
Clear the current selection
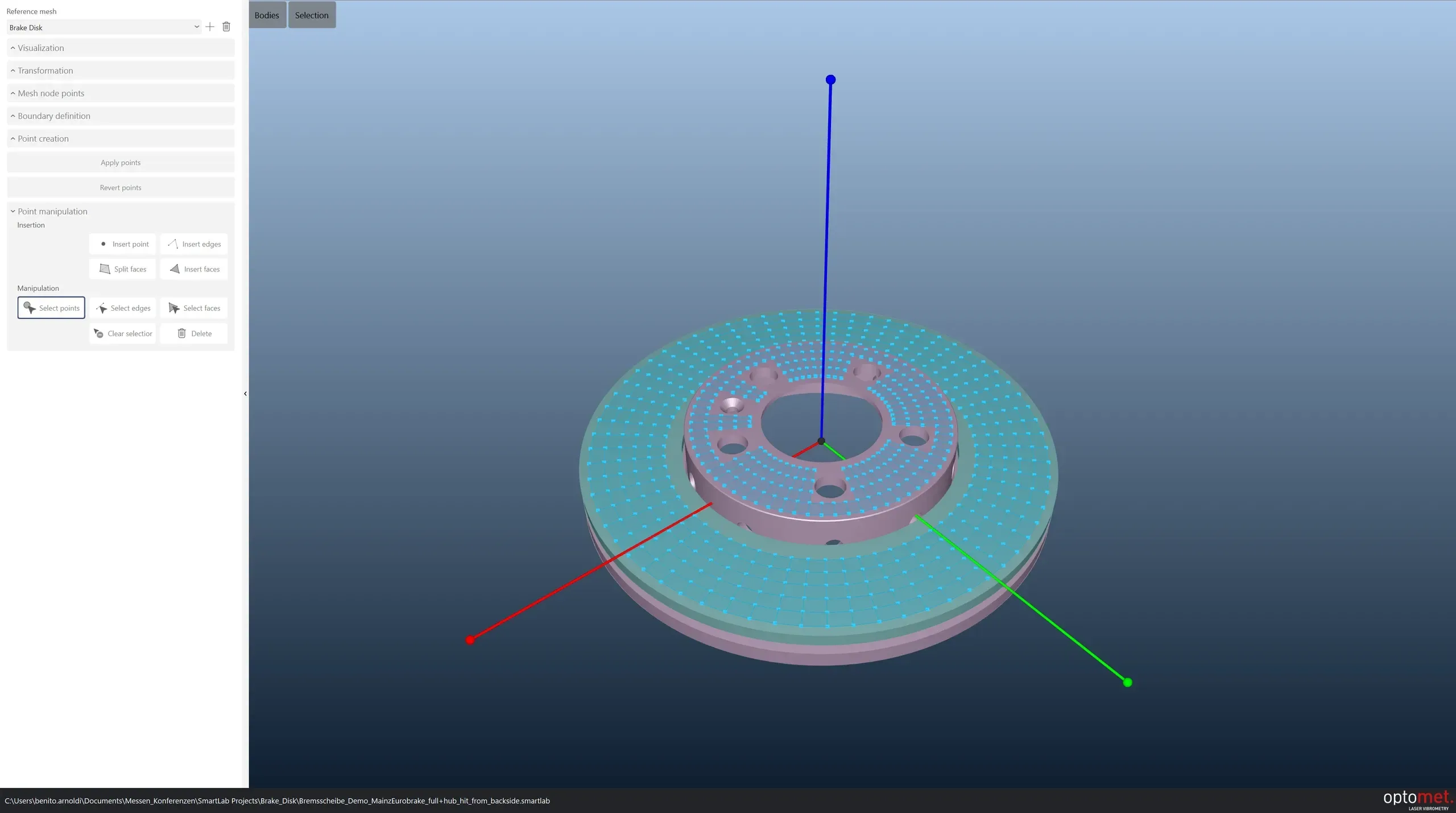coord(123,333)
